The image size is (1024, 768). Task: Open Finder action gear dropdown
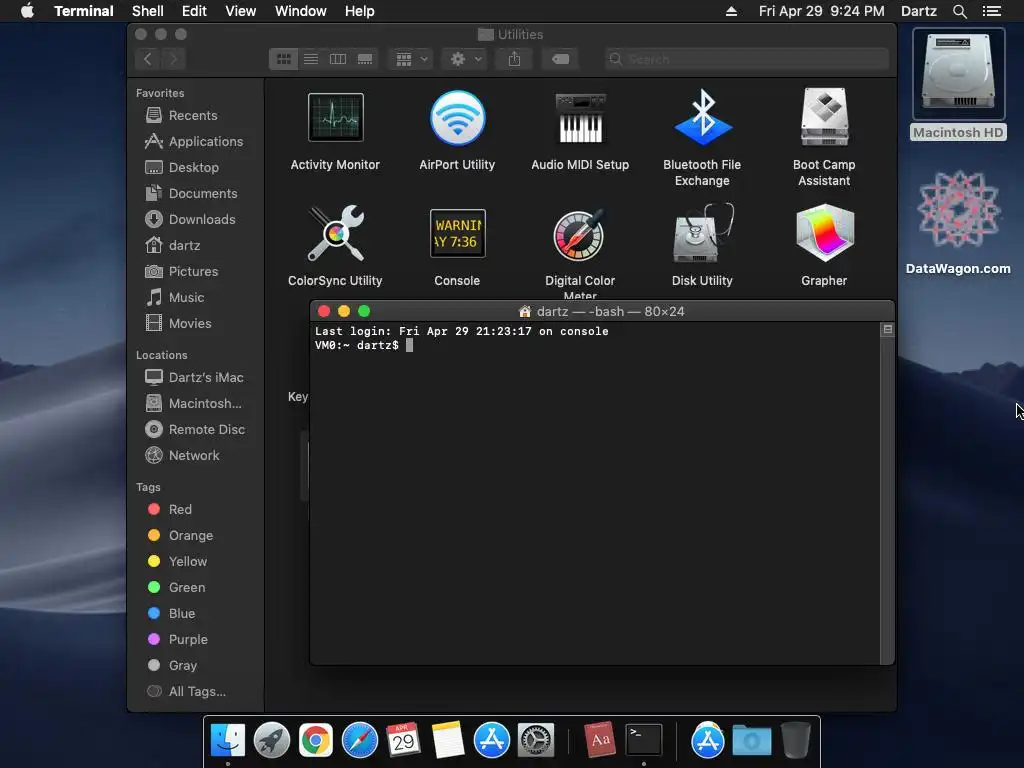[465, 59]
